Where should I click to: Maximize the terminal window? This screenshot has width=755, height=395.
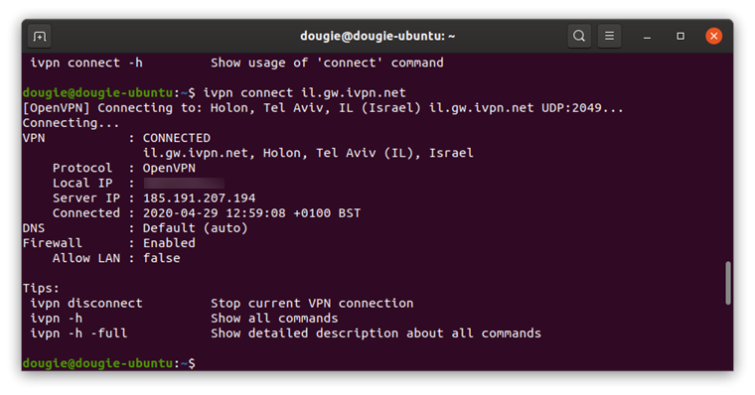680,36
